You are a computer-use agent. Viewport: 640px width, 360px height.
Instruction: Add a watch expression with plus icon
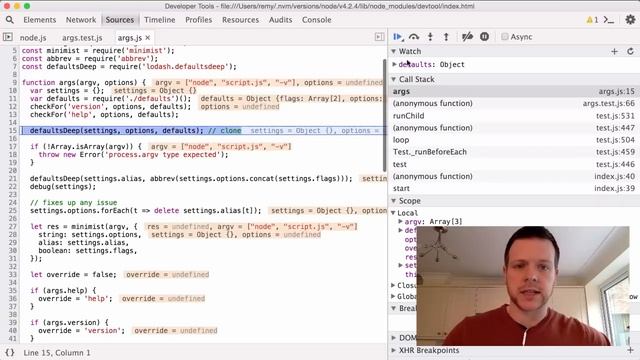point(614,51)
